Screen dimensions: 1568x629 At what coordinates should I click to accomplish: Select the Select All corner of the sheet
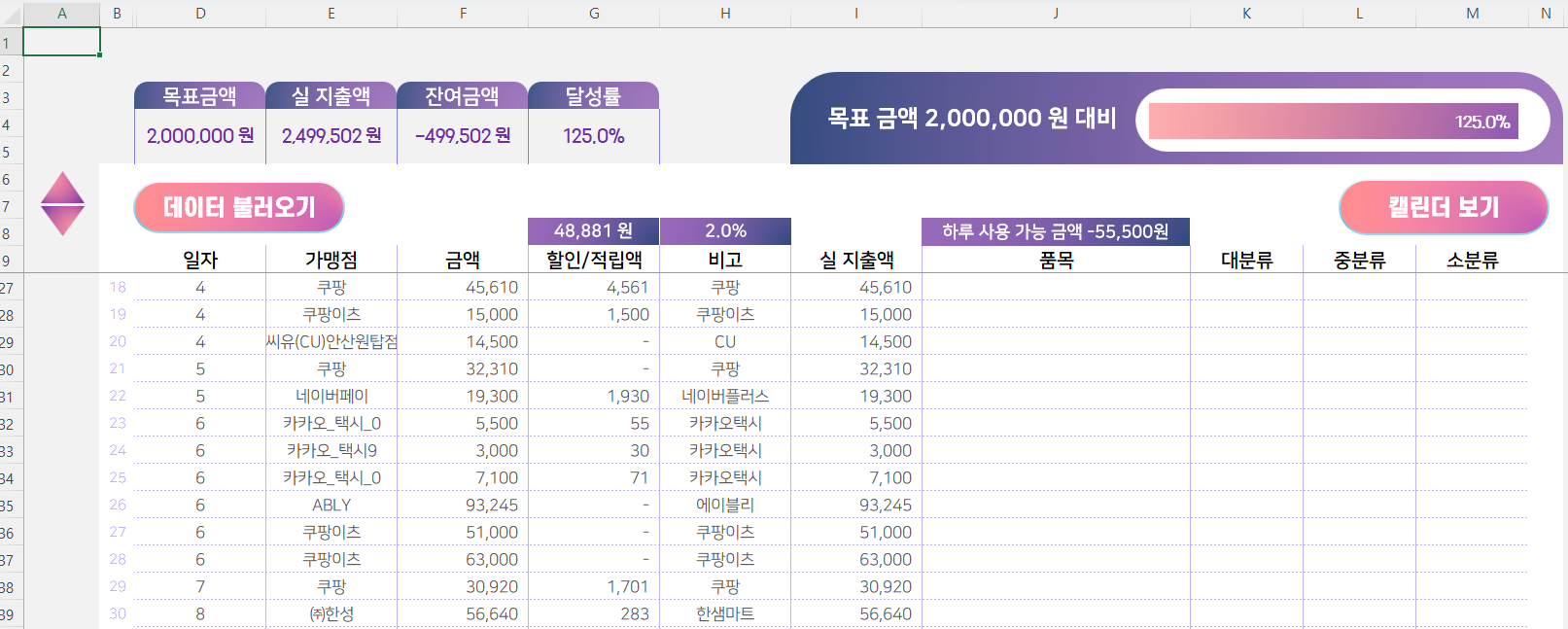pyautogui.click(x=11, y=14)
